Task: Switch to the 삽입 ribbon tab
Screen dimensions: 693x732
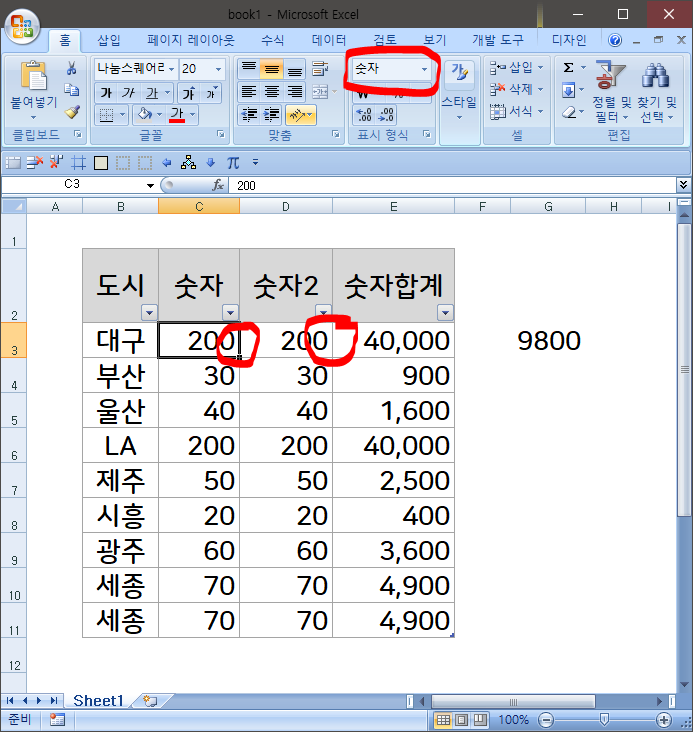Action: (x=109, y=40)
